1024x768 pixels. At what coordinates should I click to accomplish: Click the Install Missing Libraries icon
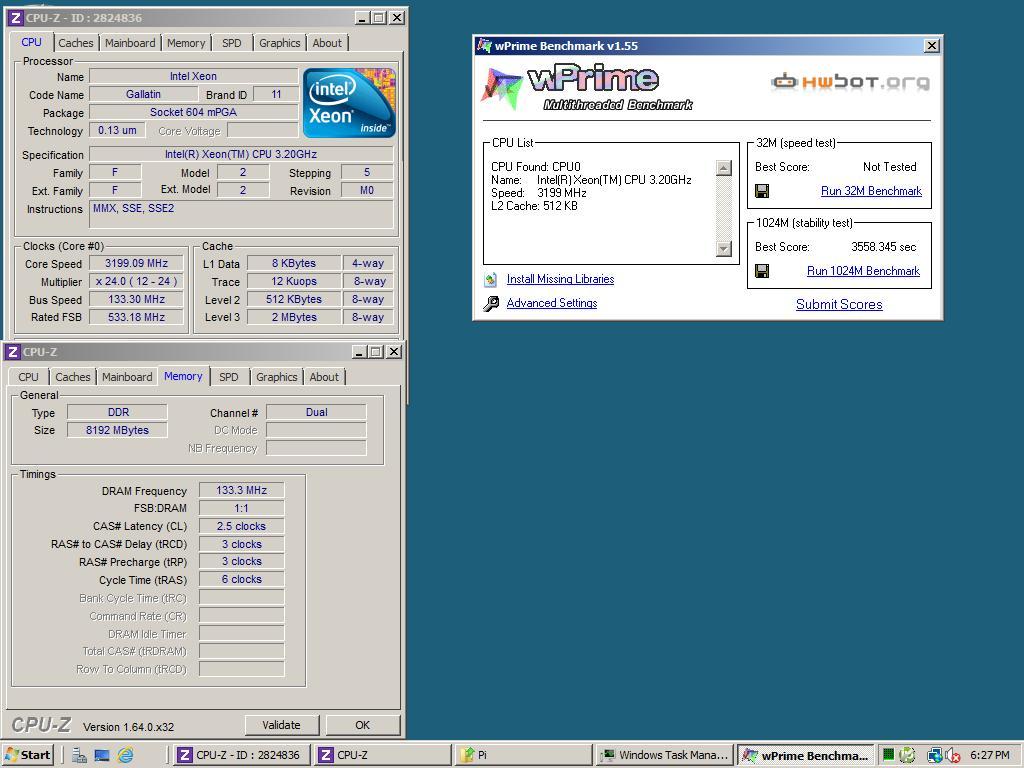pyautogui.click(x=491, y=280)
